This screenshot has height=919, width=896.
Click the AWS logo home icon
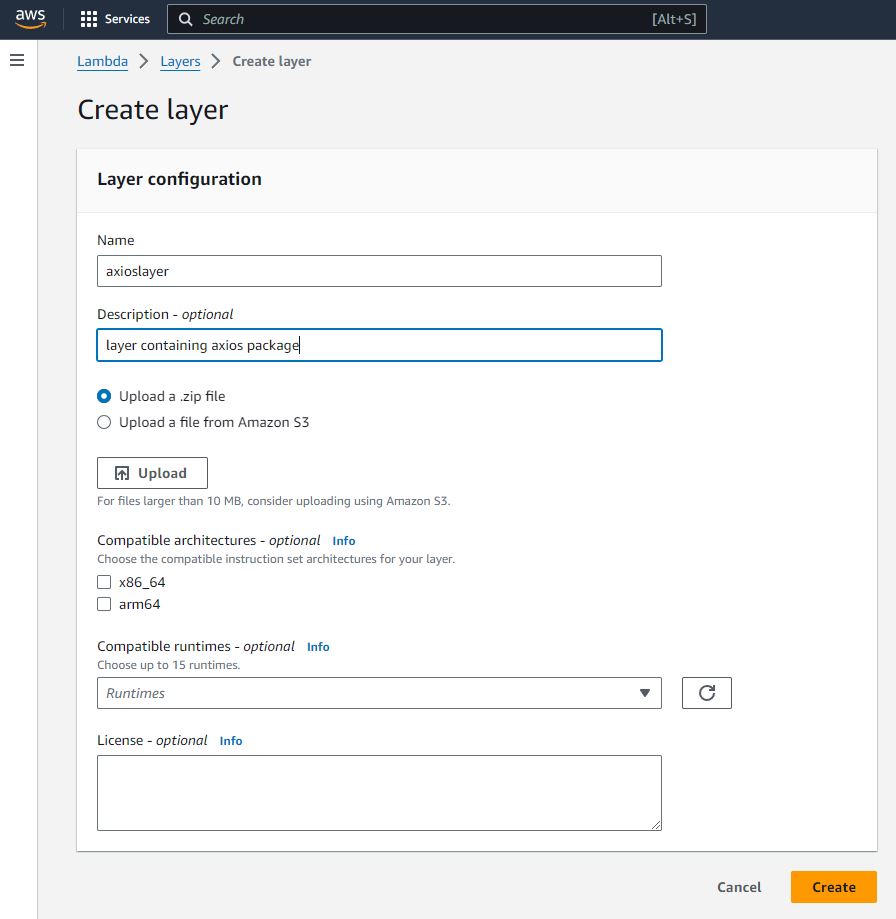(x=30, y=19)
